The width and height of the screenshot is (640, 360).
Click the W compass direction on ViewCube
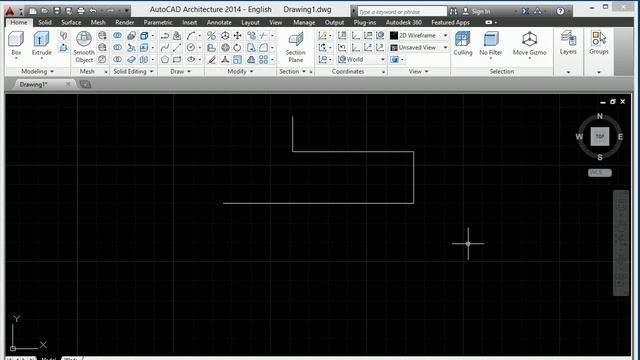[579, 137]
